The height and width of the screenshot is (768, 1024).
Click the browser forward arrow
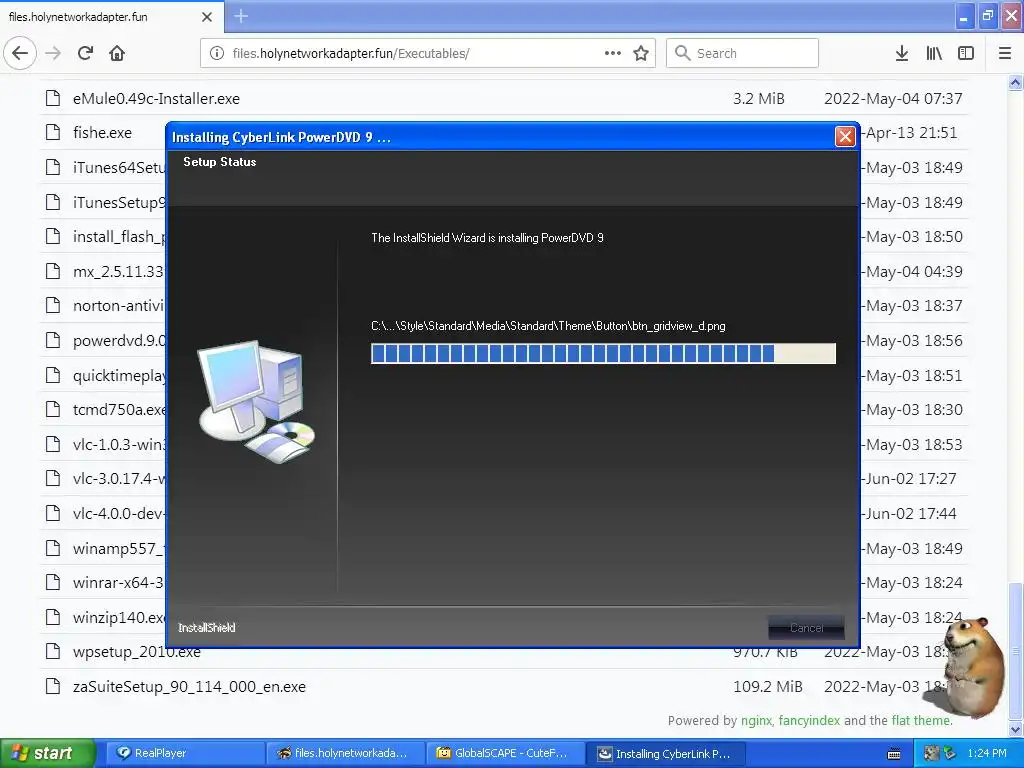53,53
